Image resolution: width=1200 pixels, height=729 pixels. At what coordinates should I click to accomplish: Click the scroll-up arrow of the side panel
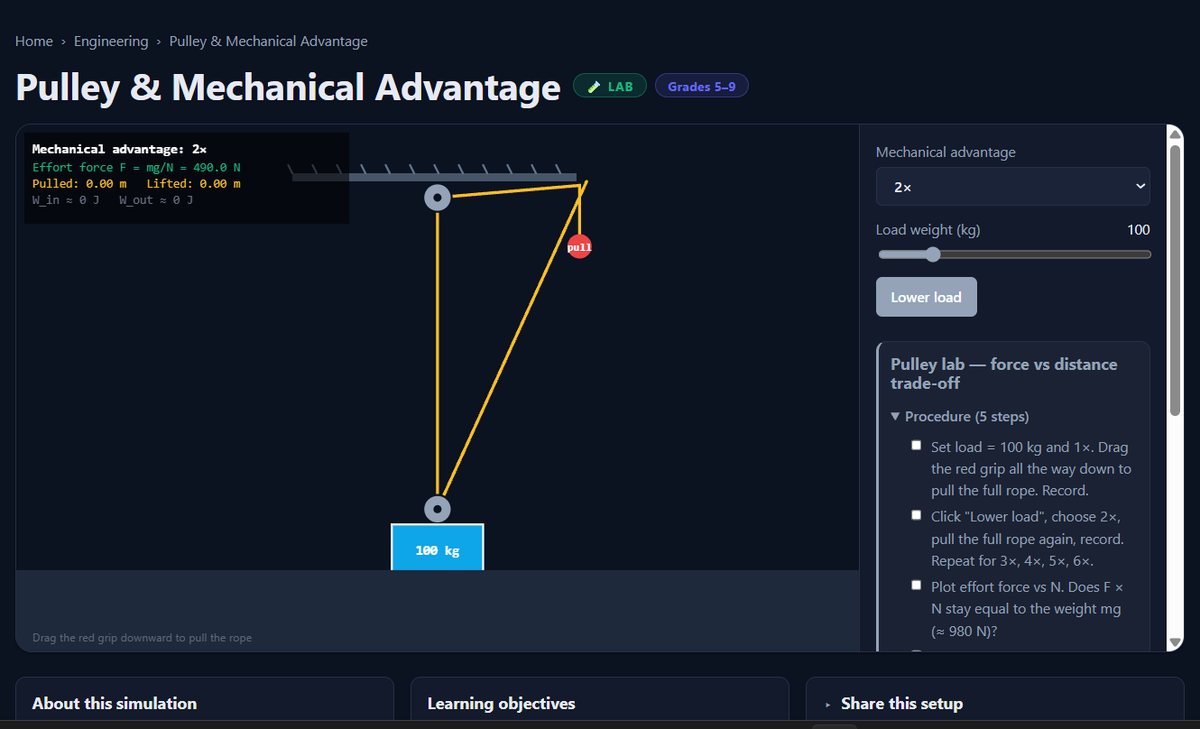1175,133
